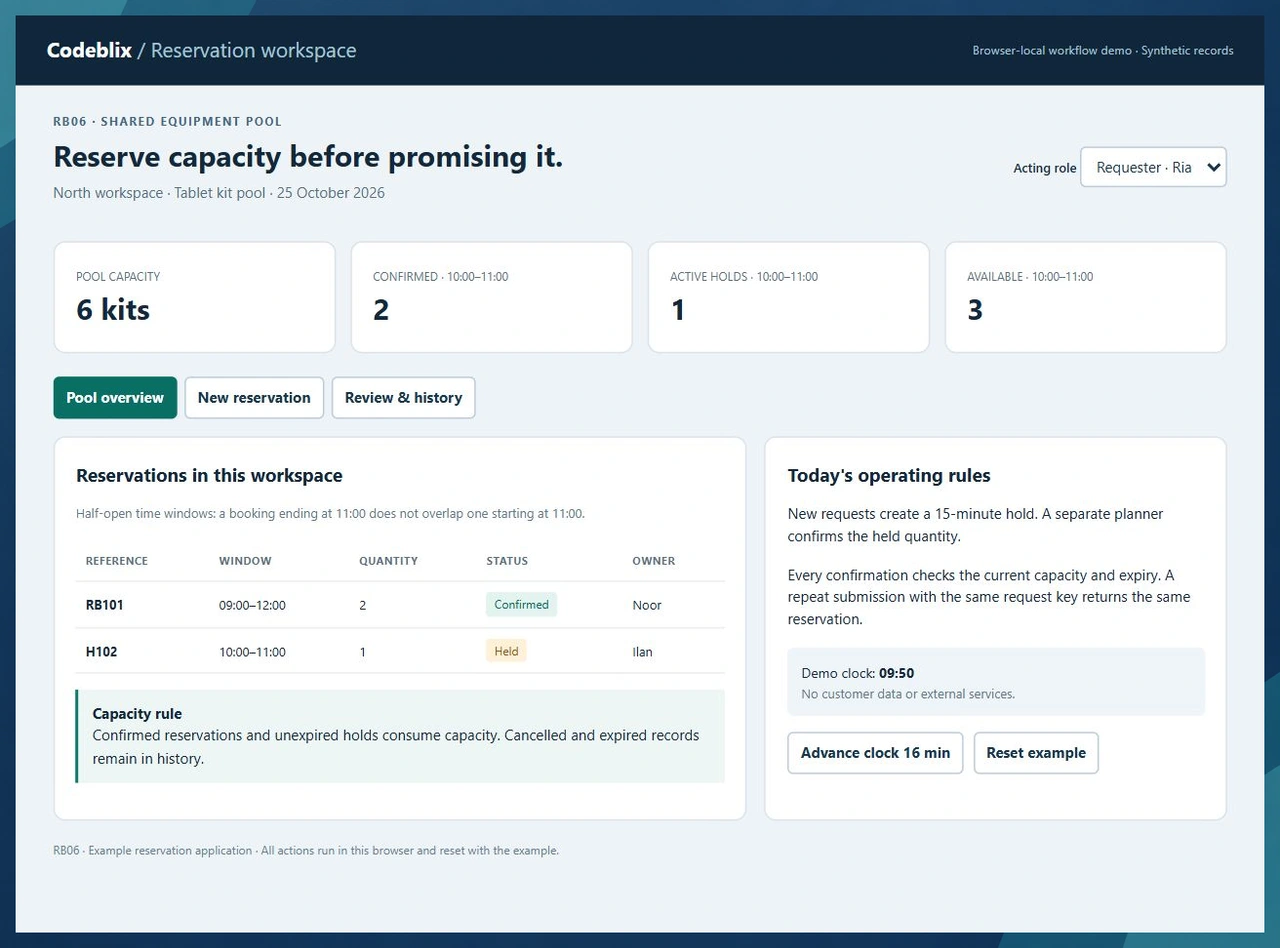Select reference RB101 in the table
The height and width of the screenshot is (948, 1280).
(x=105, y=605)
